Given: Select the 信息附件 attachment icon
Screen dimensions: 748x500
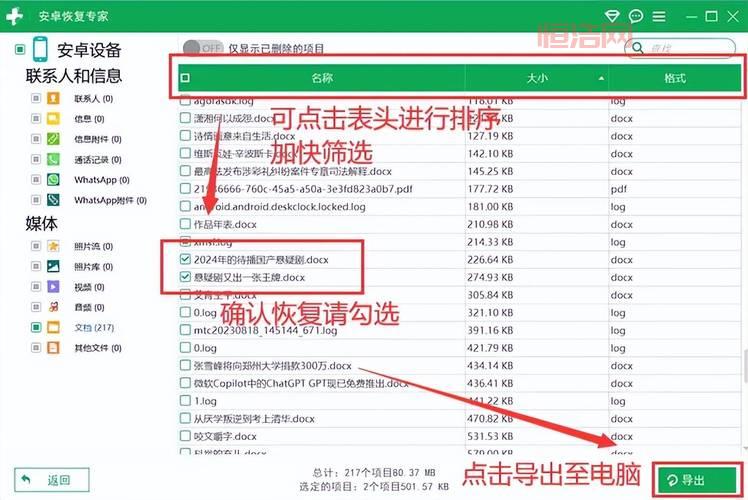Looking at the screenshot, I should (x=54, y=139).
